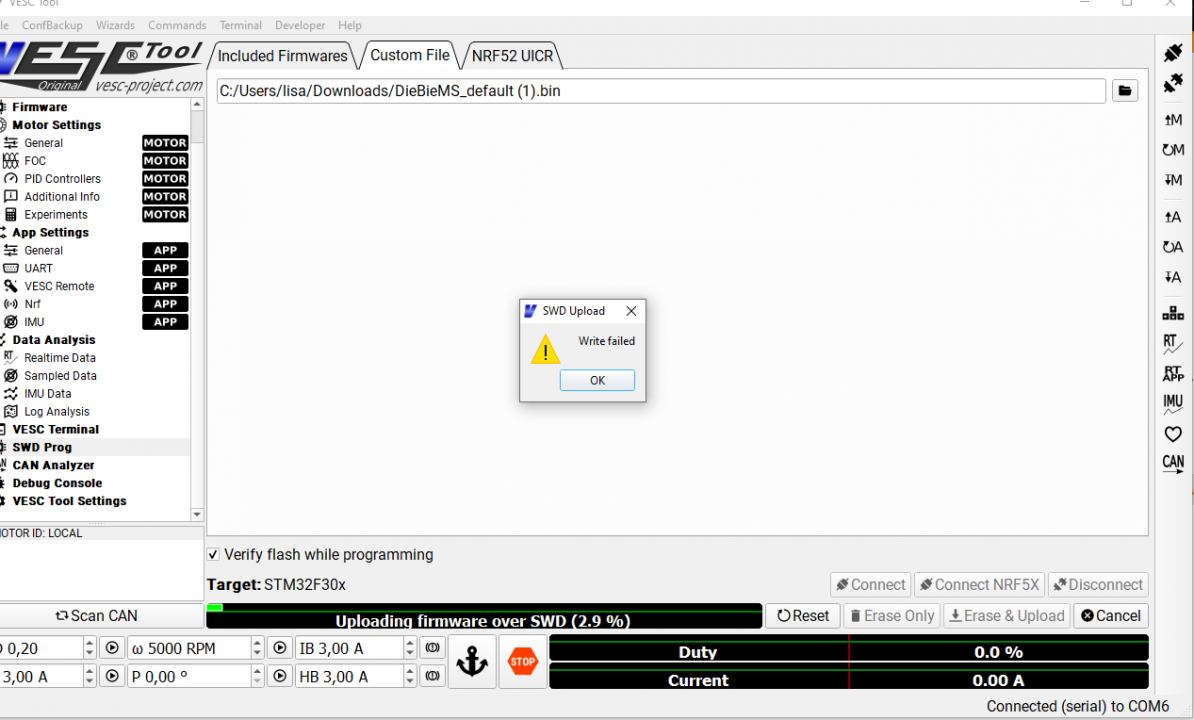Uncheck Verify flash while programming
1194x720 pixels.
(213, 554)
